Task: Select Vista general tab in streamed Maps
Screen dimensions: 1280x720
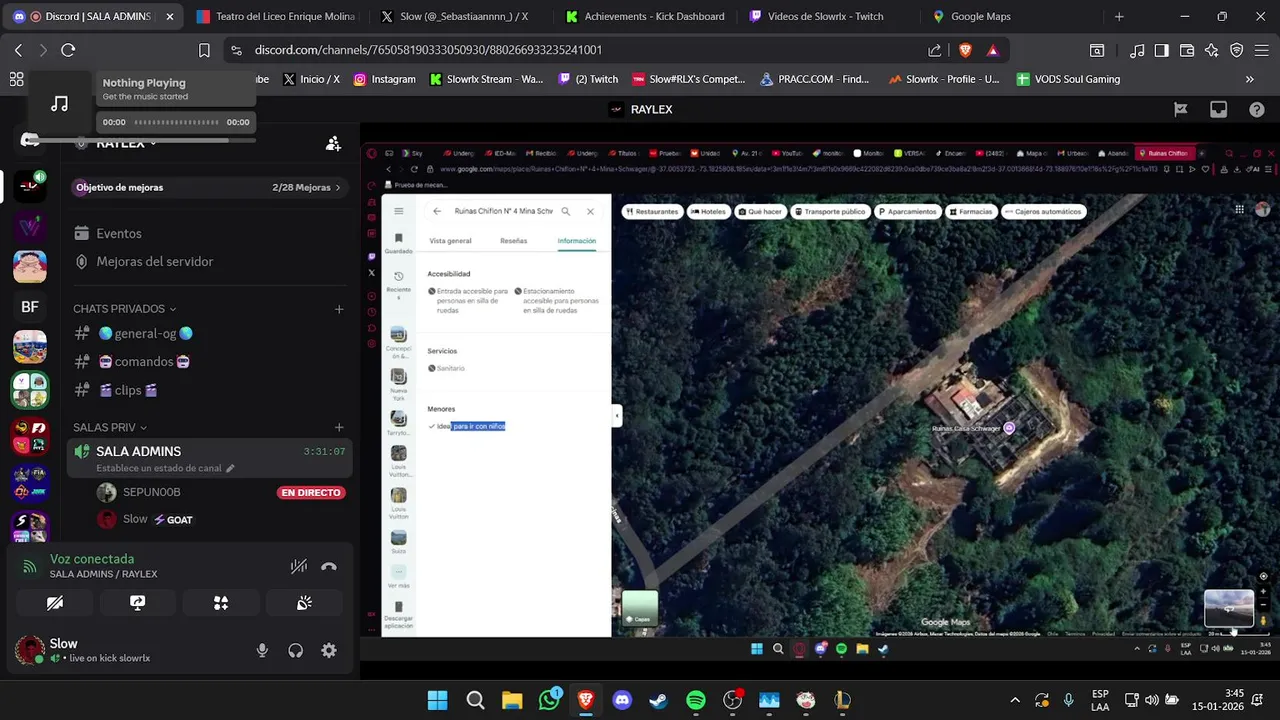Action: tap(450, 241)
